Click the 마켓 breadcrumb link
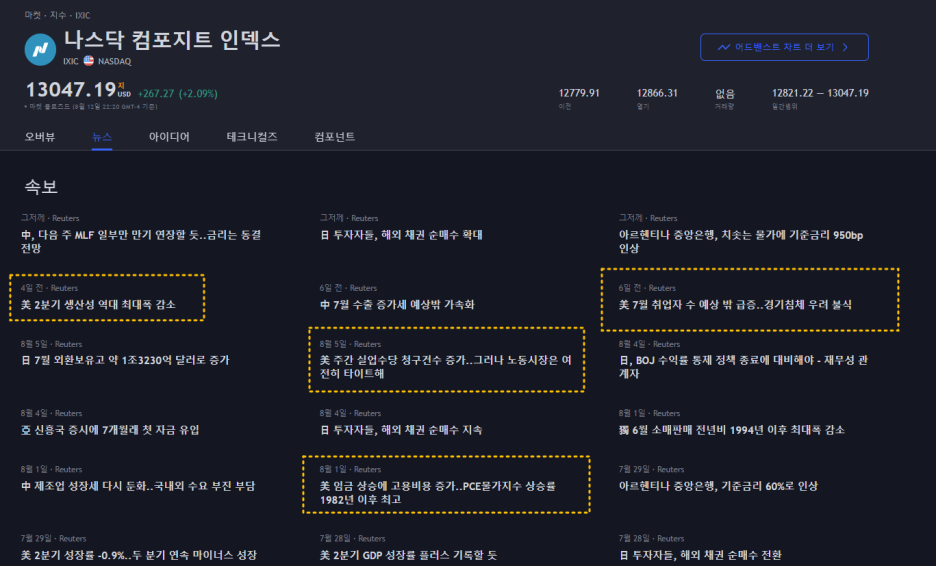The height and width of the screenshot is (566, 936). [x=33, y=15]
